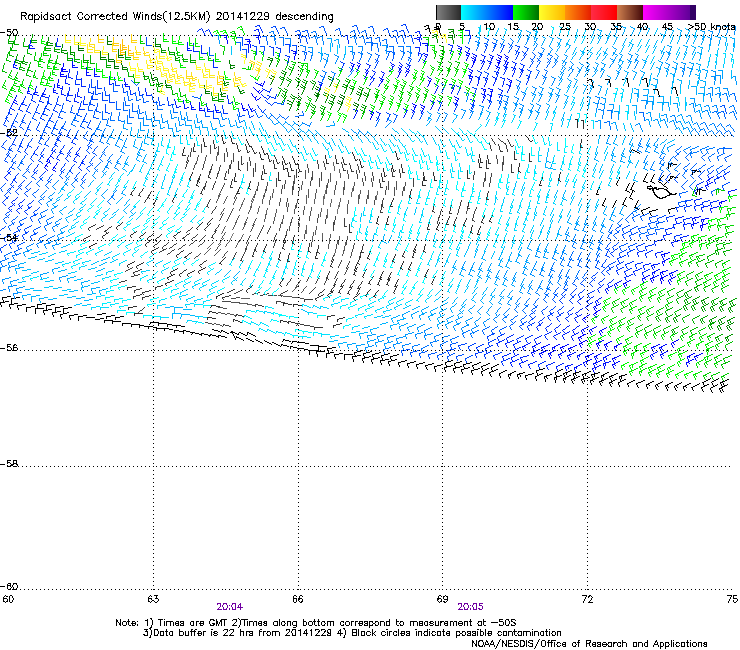Select the green 15-20 knots color band
Image resolution: width=740 pixels, height=650 pixels.
click(x=526, y=12)
